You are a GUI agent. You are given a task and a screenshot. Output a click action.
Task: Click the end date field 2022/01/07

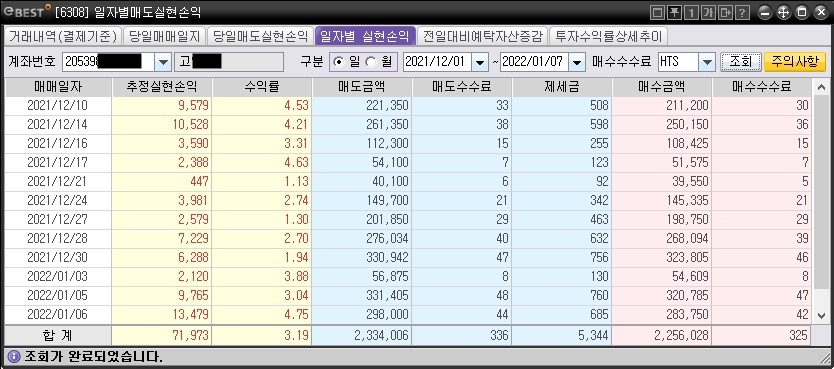[535, 62]
